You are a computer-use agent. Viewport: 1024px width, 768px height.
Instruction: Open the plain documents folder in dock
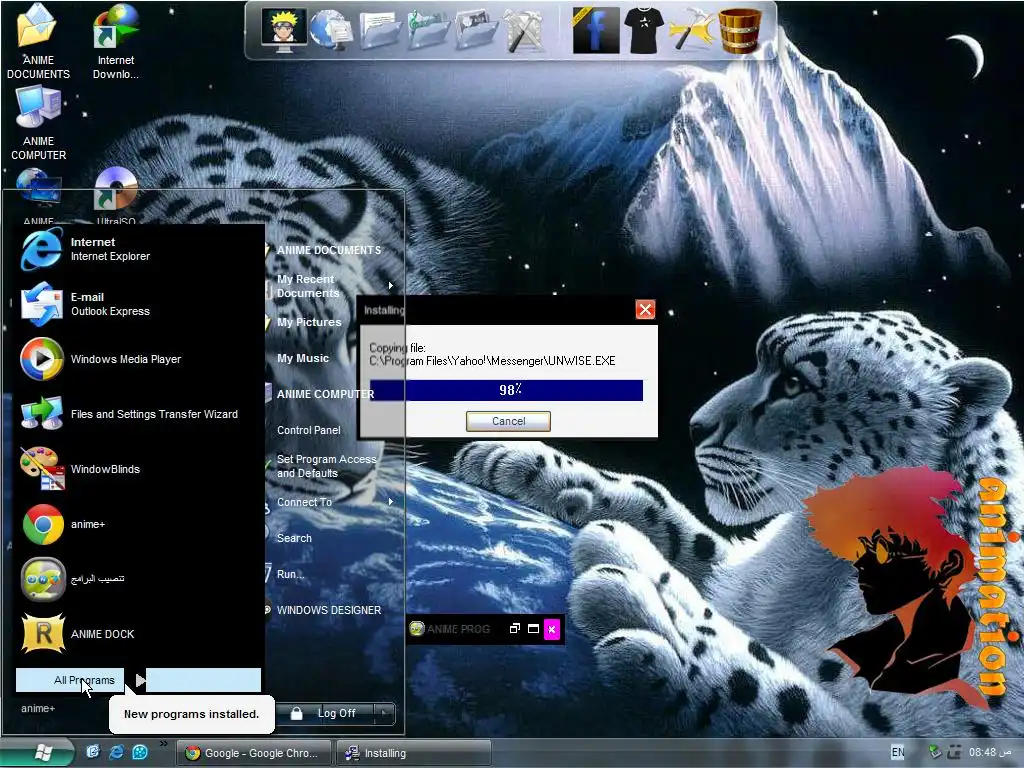pos(379,30)
